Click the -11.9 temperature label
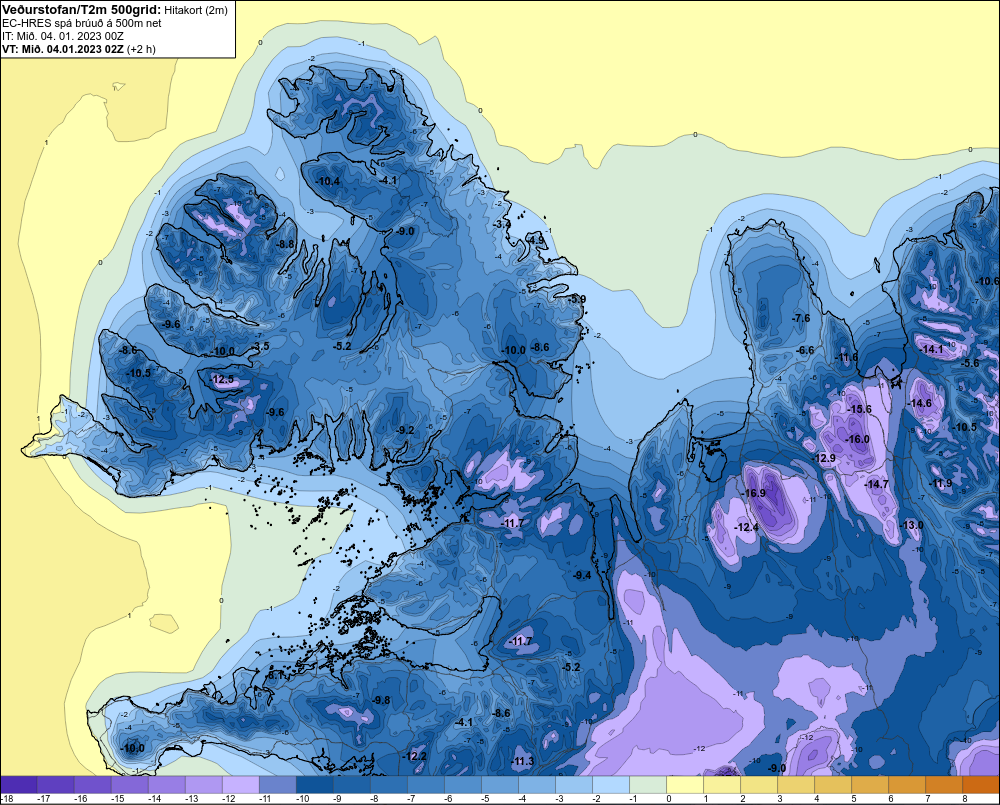The width and height of the screenshot is (1000, 805). click(939, 484)
